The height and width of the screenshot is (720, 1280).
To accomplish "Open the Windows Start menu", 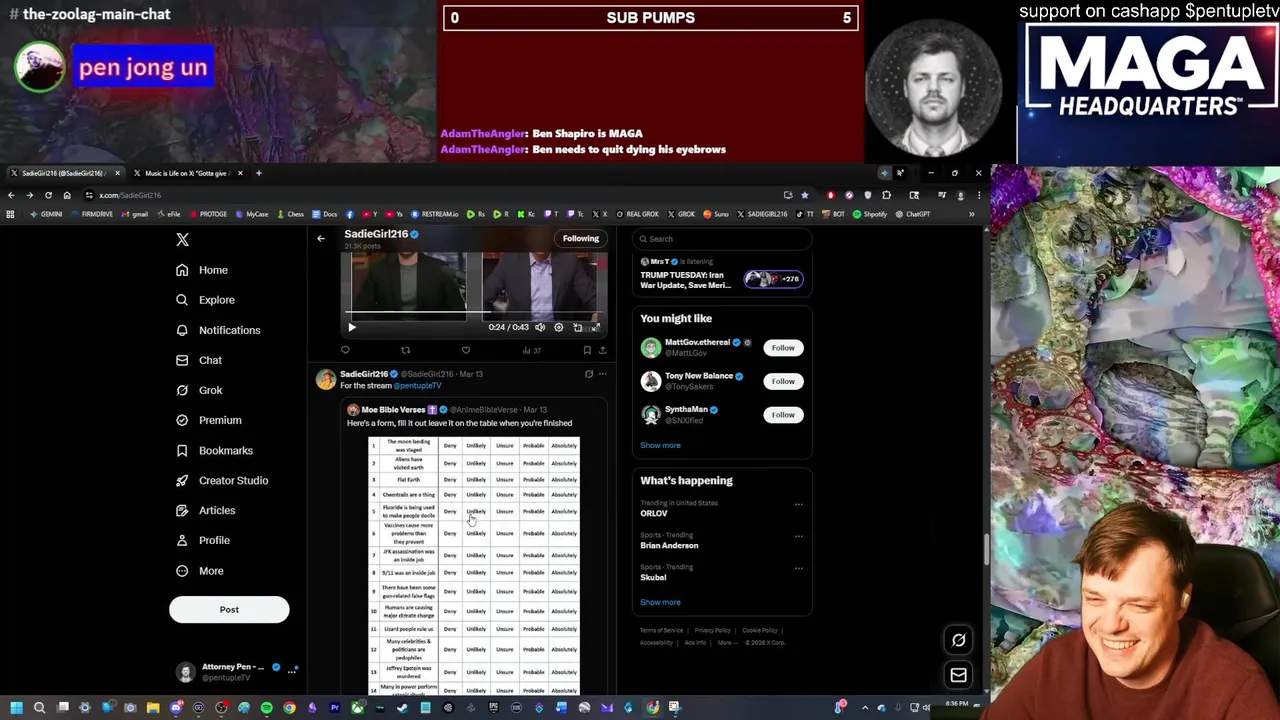I will 16,708.
